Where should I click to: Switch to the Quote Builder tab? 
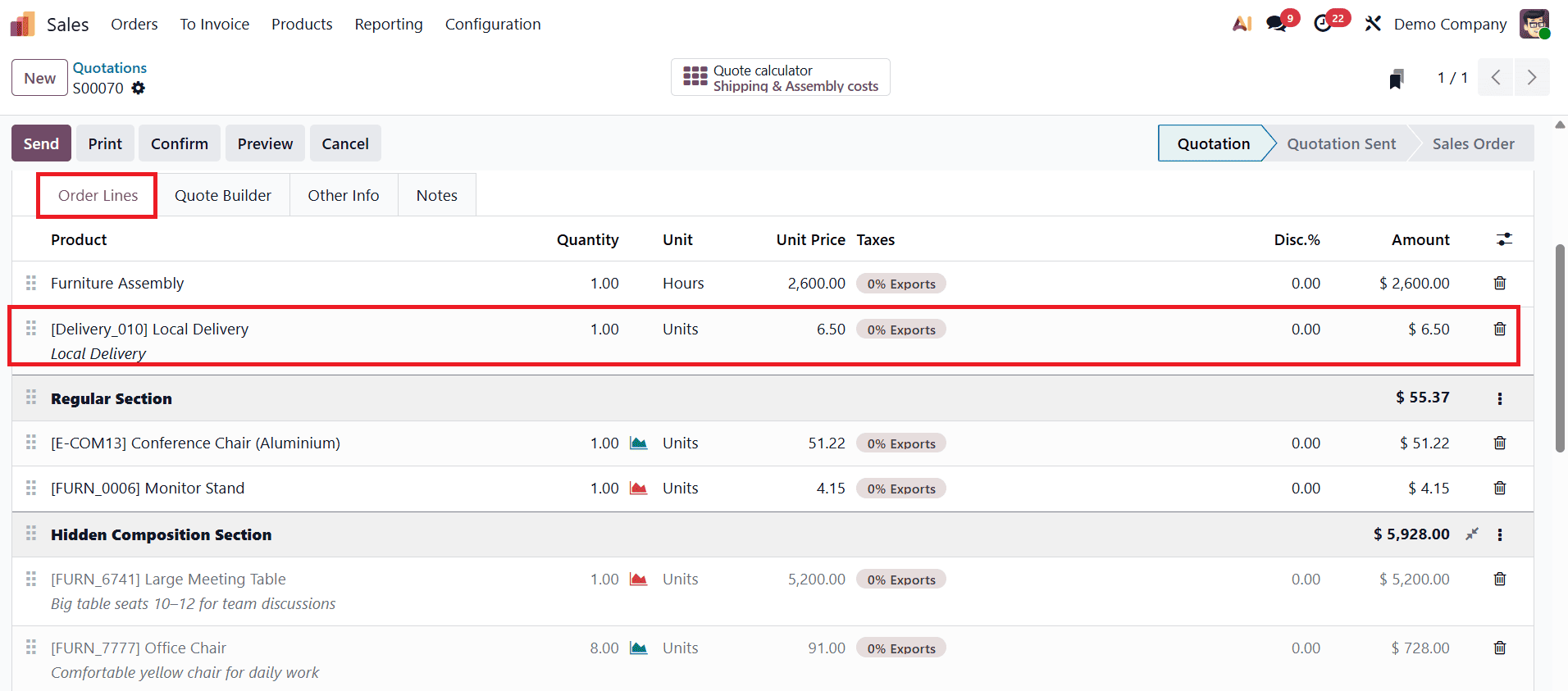tap(223, 195)
